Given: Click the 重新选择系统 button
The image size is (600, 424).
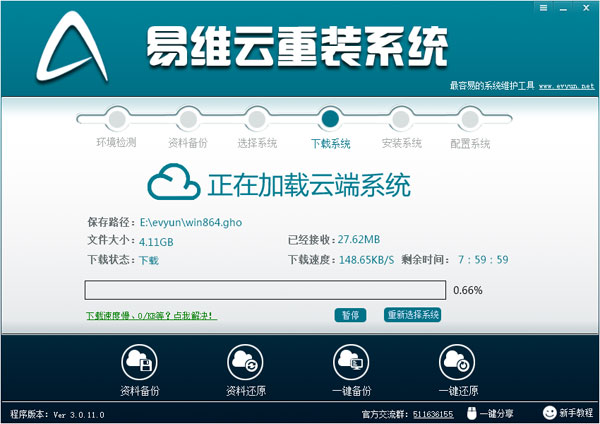Looking at the screenshot, I should point(412,315).
